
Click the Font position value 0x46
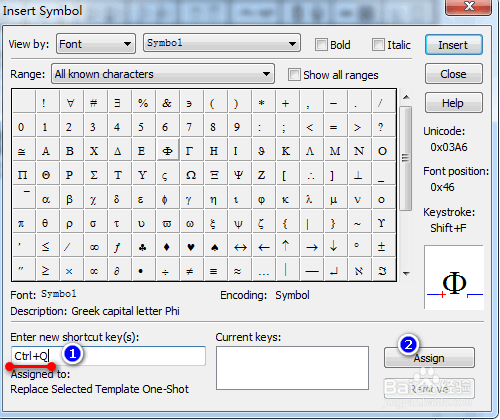[442, 187]
